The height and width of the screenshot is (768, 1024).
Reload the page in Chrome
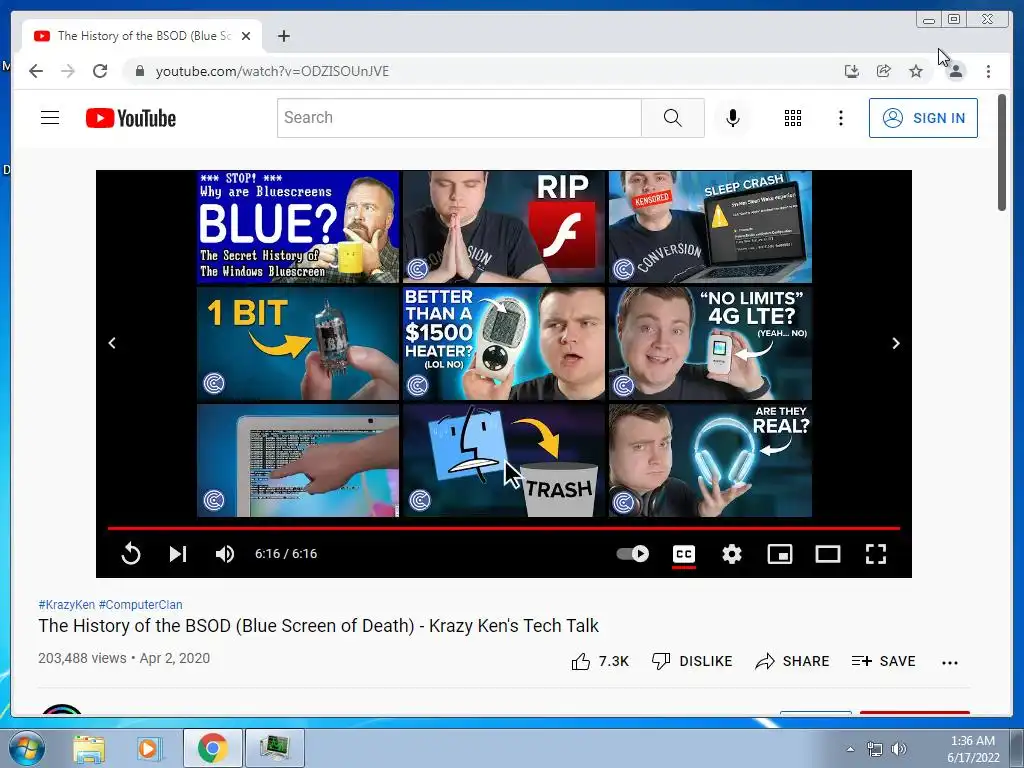[100, 71]
